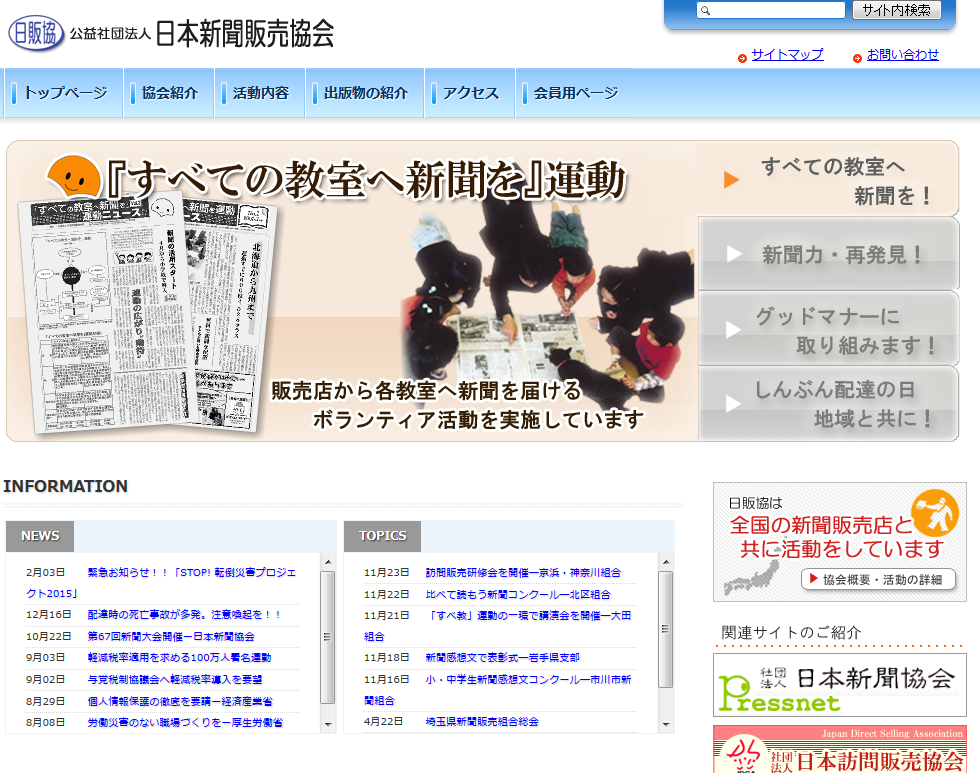
Task: Click the TOPICS list scroll down arrow
Action: (x=666, y=724)
